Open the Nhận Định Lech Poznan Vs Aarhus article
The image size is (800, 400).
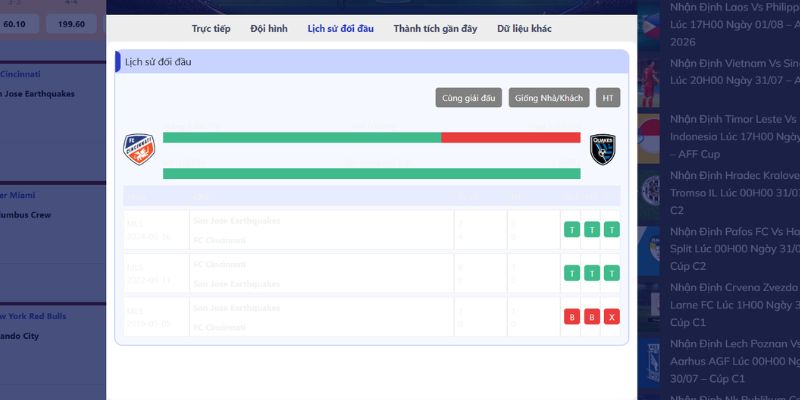735,361
